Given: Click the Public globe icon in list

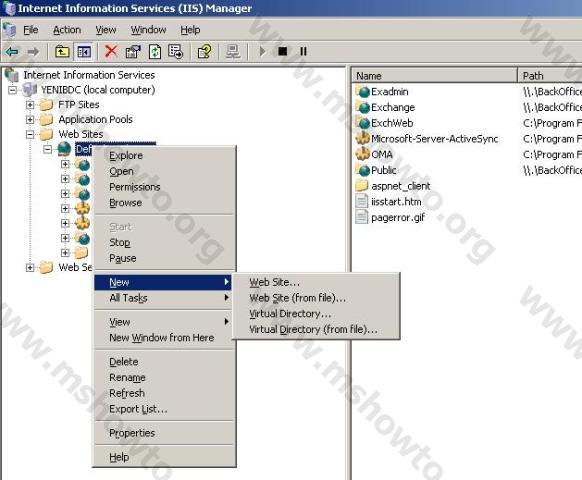Looking at the screenshot, I should tap(362, 170).
